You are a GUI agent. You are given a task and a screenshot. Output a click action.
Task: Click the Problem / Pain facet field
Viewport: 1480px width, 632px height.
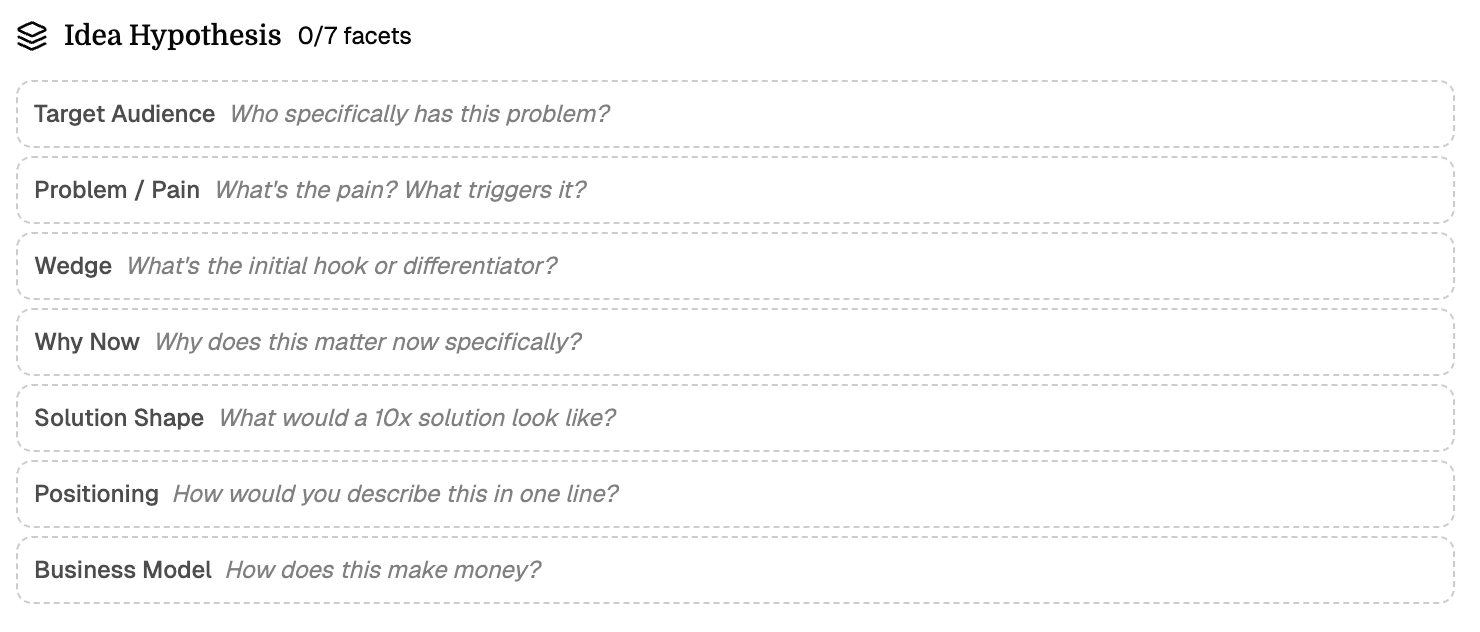[x=740, y=190]
